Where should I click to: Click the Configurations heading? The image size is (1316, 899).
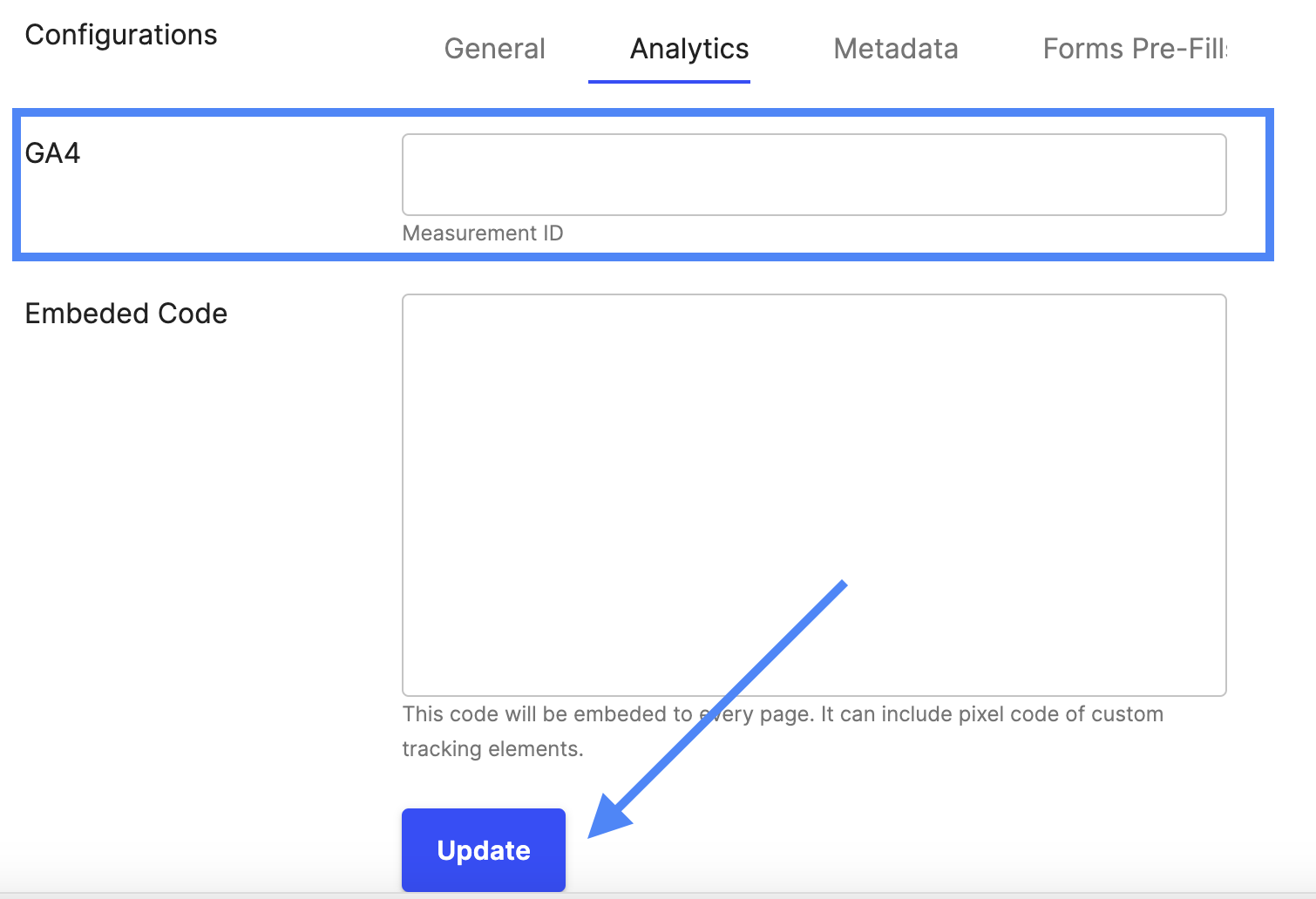coord(121,35)
